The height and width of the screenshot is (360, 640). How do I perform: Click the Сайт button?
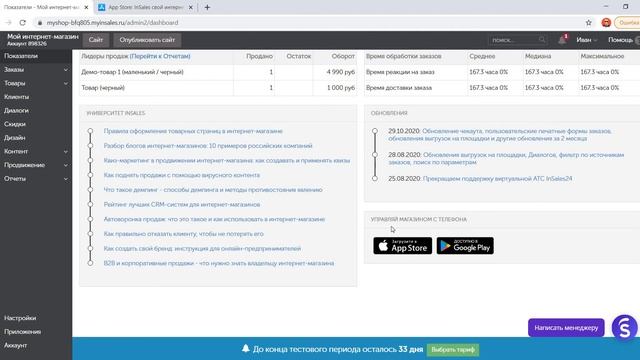click(96, 40)
